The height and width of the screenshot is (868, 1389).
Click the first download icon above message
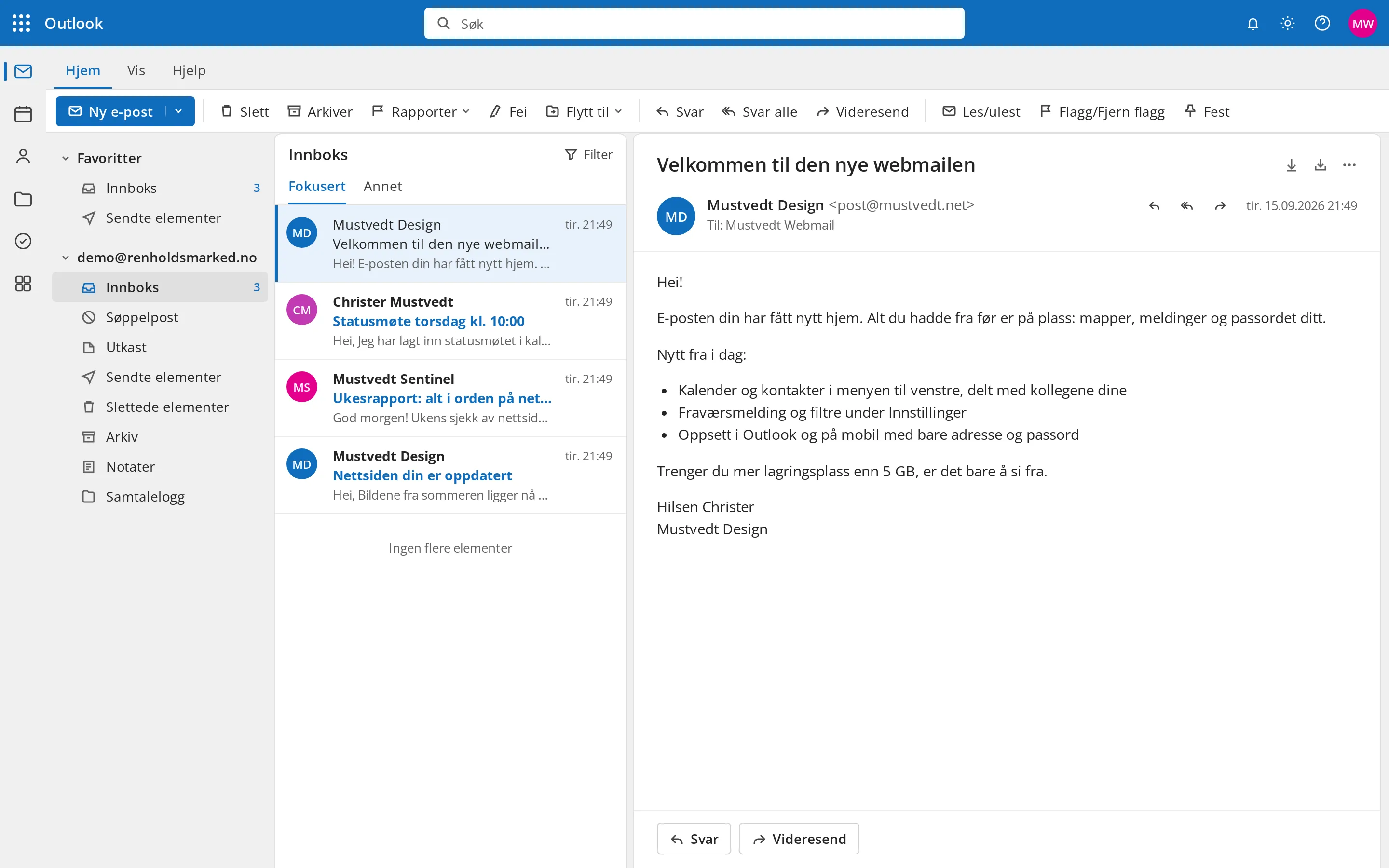(1292, 165)
